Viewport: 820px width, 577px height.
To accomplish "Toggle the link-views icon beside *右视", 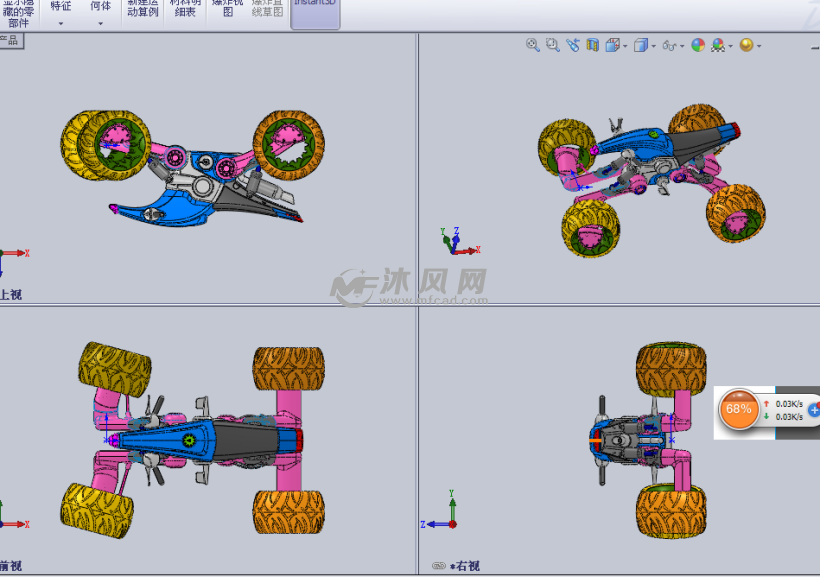I will click(x=438, y=566).
